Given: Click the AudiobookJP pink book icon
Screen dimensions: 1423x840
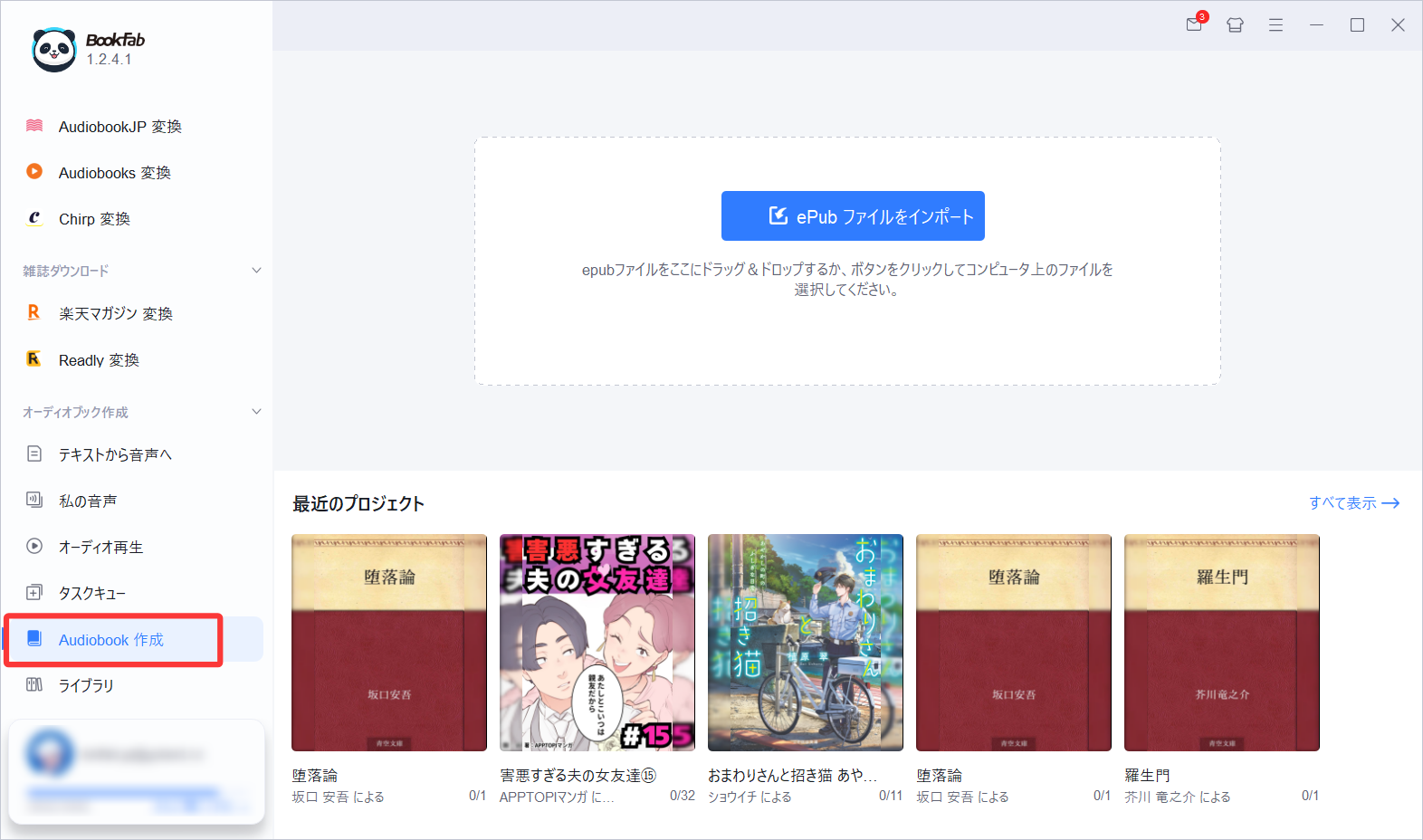Looking at the screenshot, I should point(34,126).
